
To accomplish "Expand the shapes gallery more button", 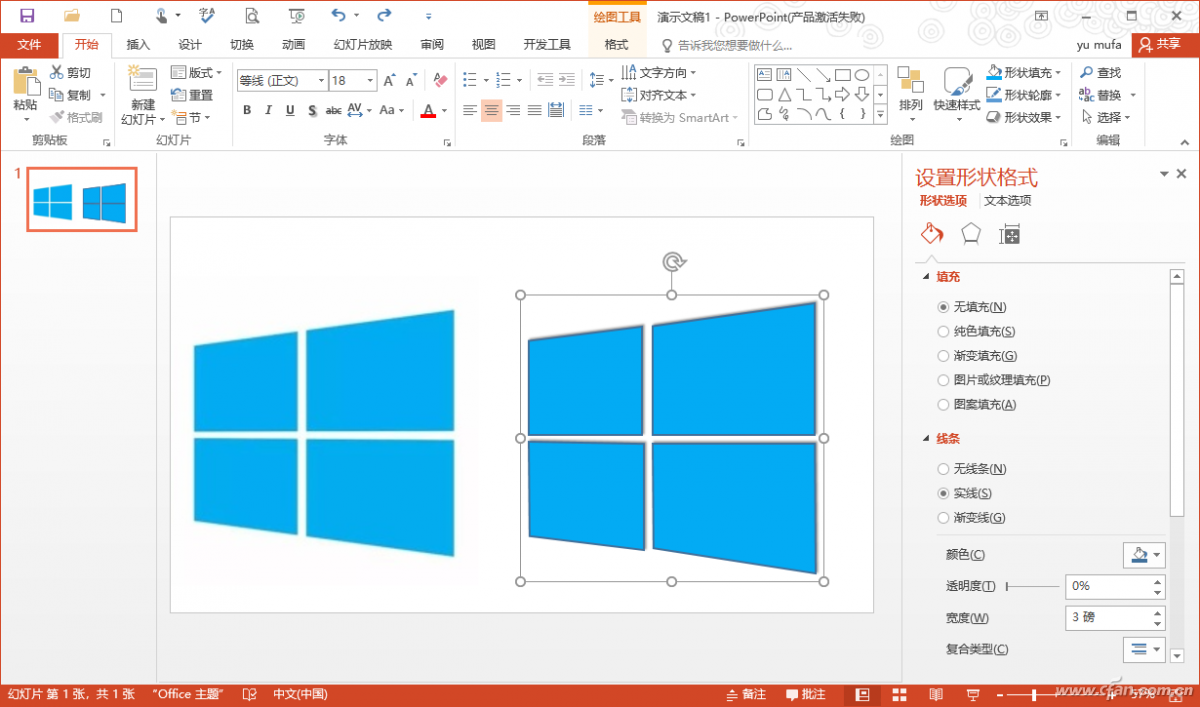I will point(881,115).
